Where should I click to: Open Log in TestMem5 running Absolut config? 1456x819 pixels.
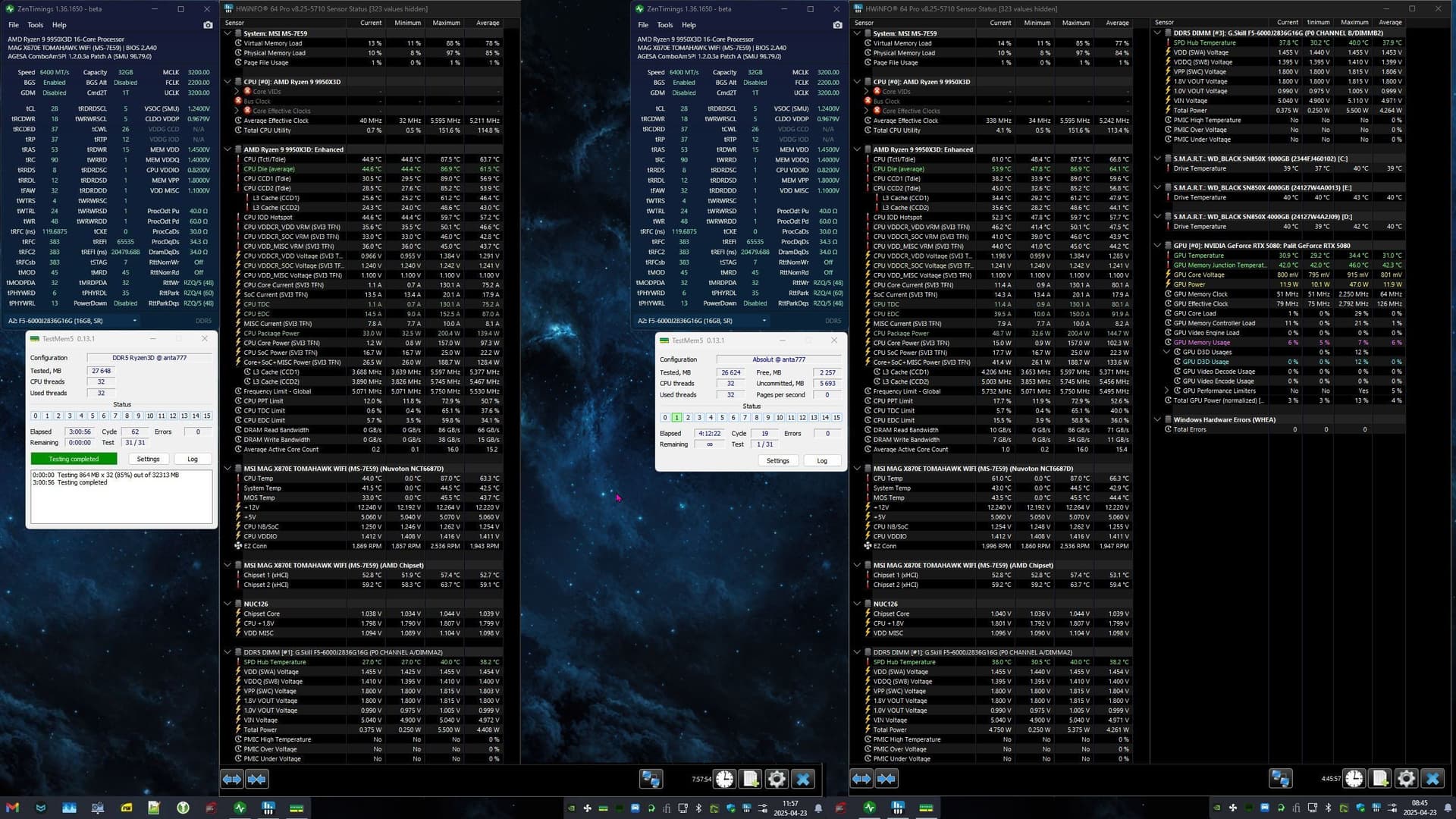click(821, 461)
